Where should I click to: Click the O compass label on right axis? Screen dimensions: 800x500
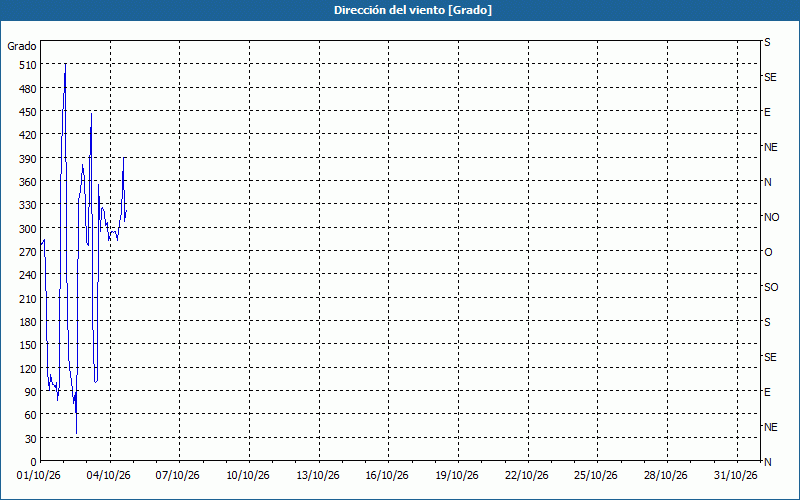[x=768, y=252]
